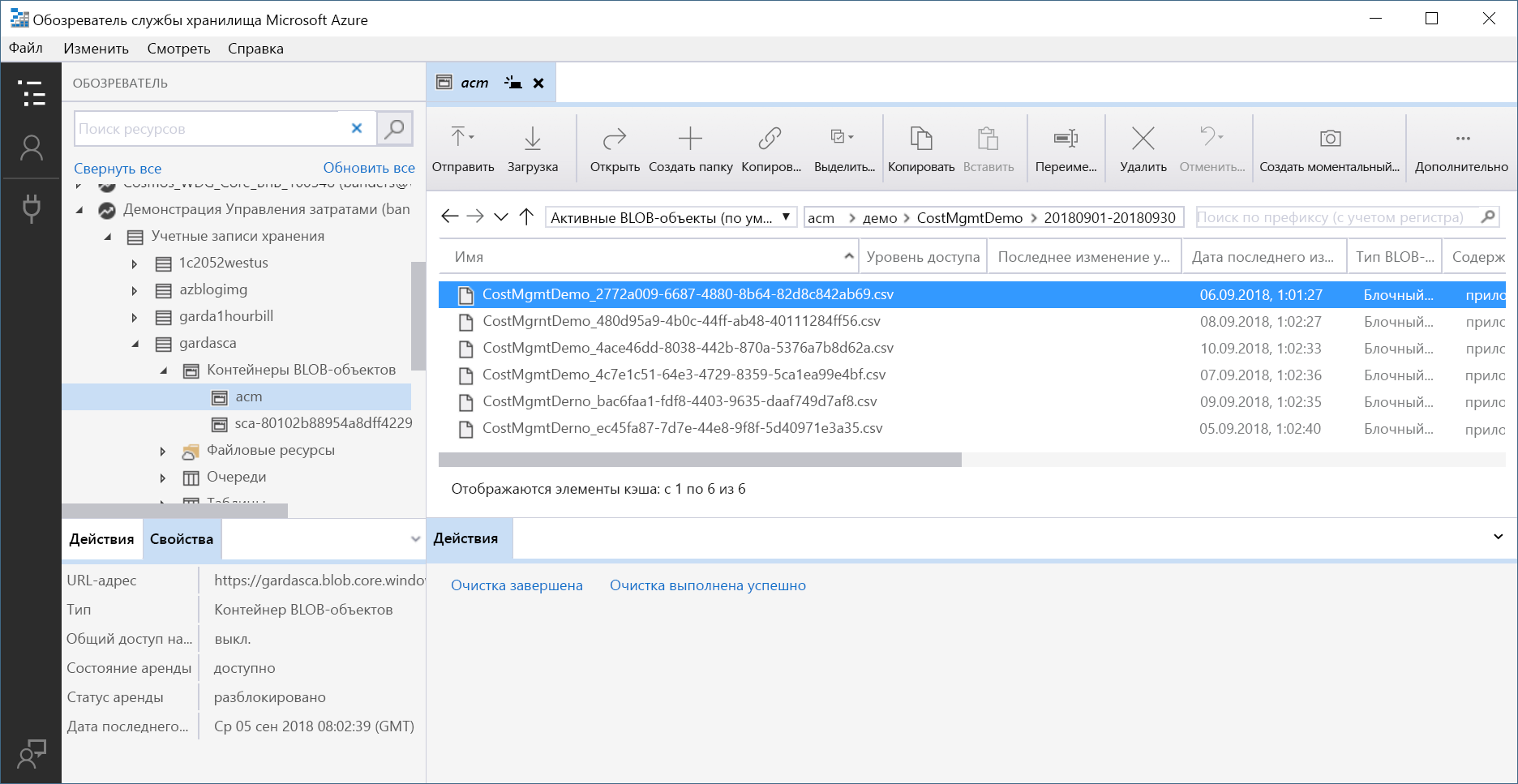Click the prefix search magnifier icon
The height and width of the screenshot is (784, 1518).
click(x=1488, y=216)
